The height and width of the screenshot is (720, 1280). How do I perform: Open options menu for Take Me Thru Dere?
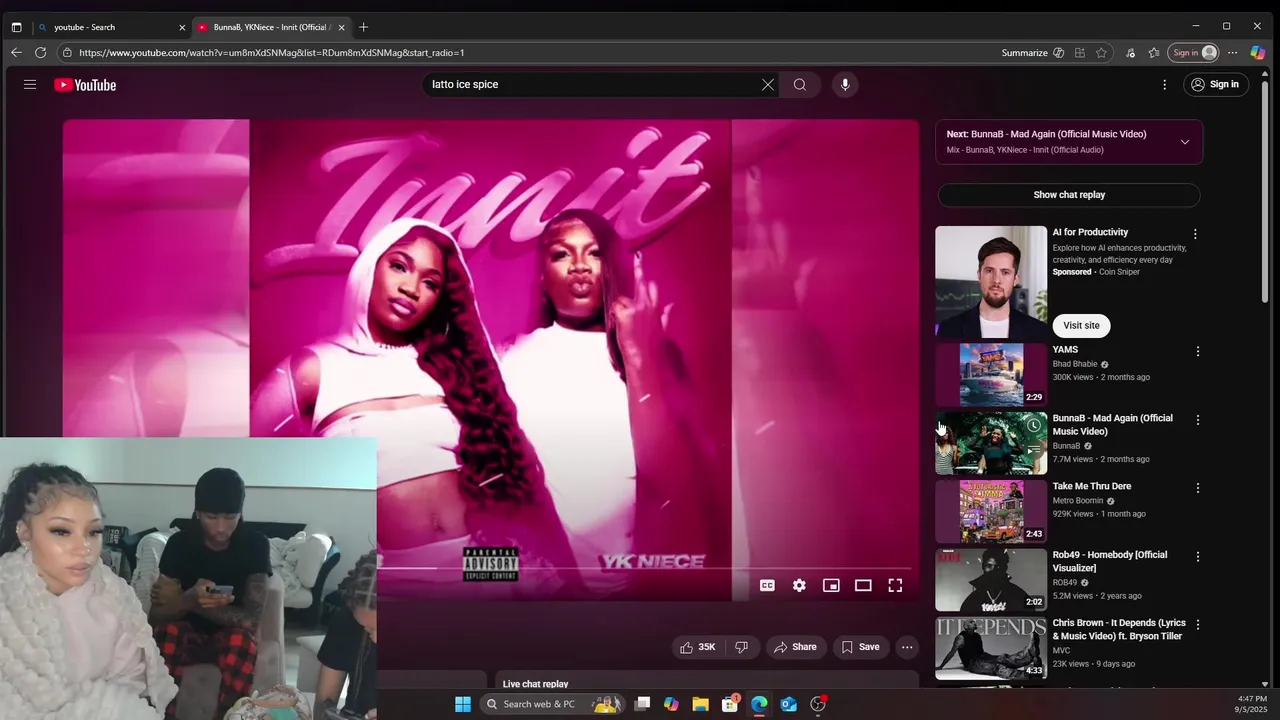(x=1197, y=488)
